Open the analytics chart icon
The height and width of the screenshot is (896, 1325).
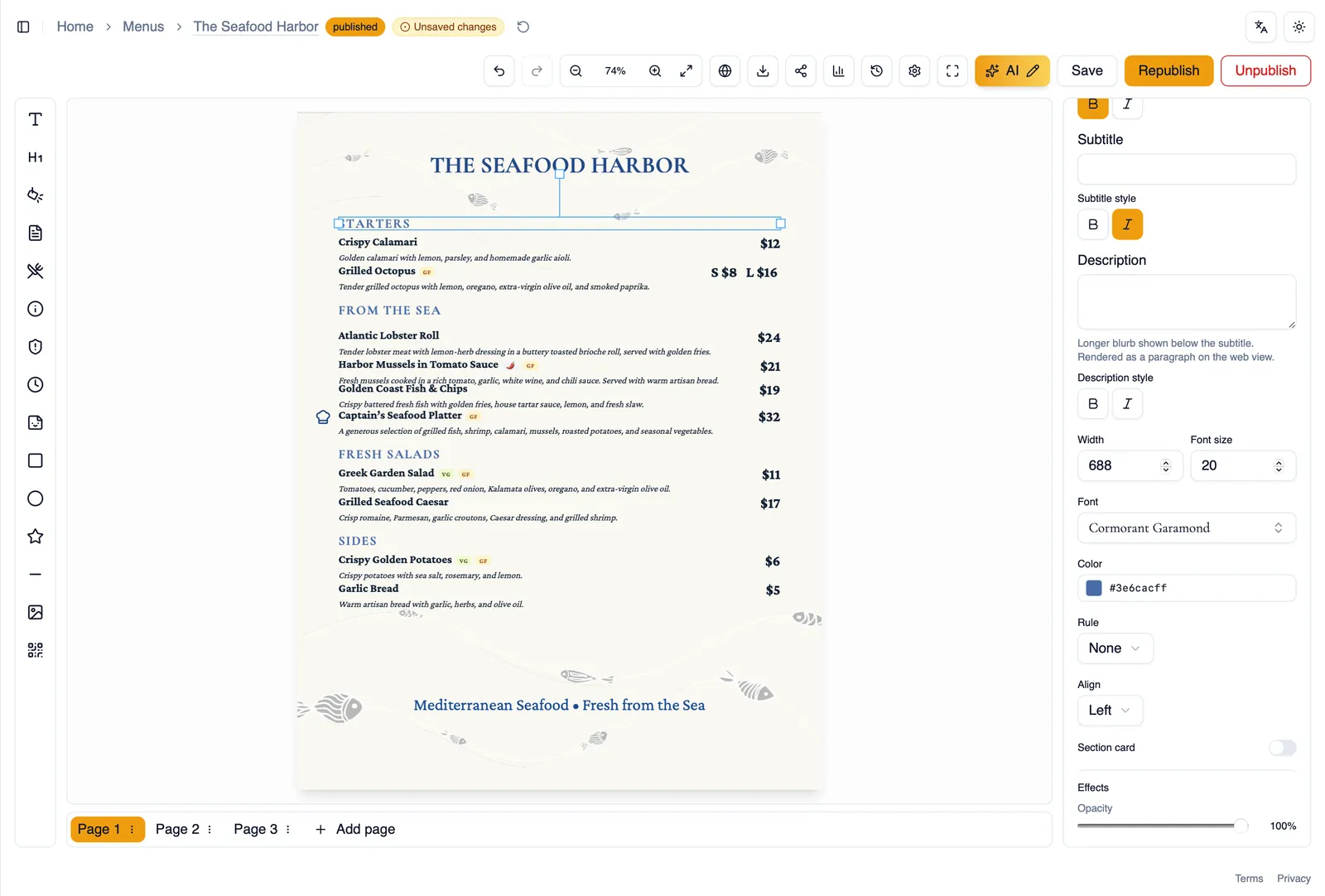coord(838,71)
